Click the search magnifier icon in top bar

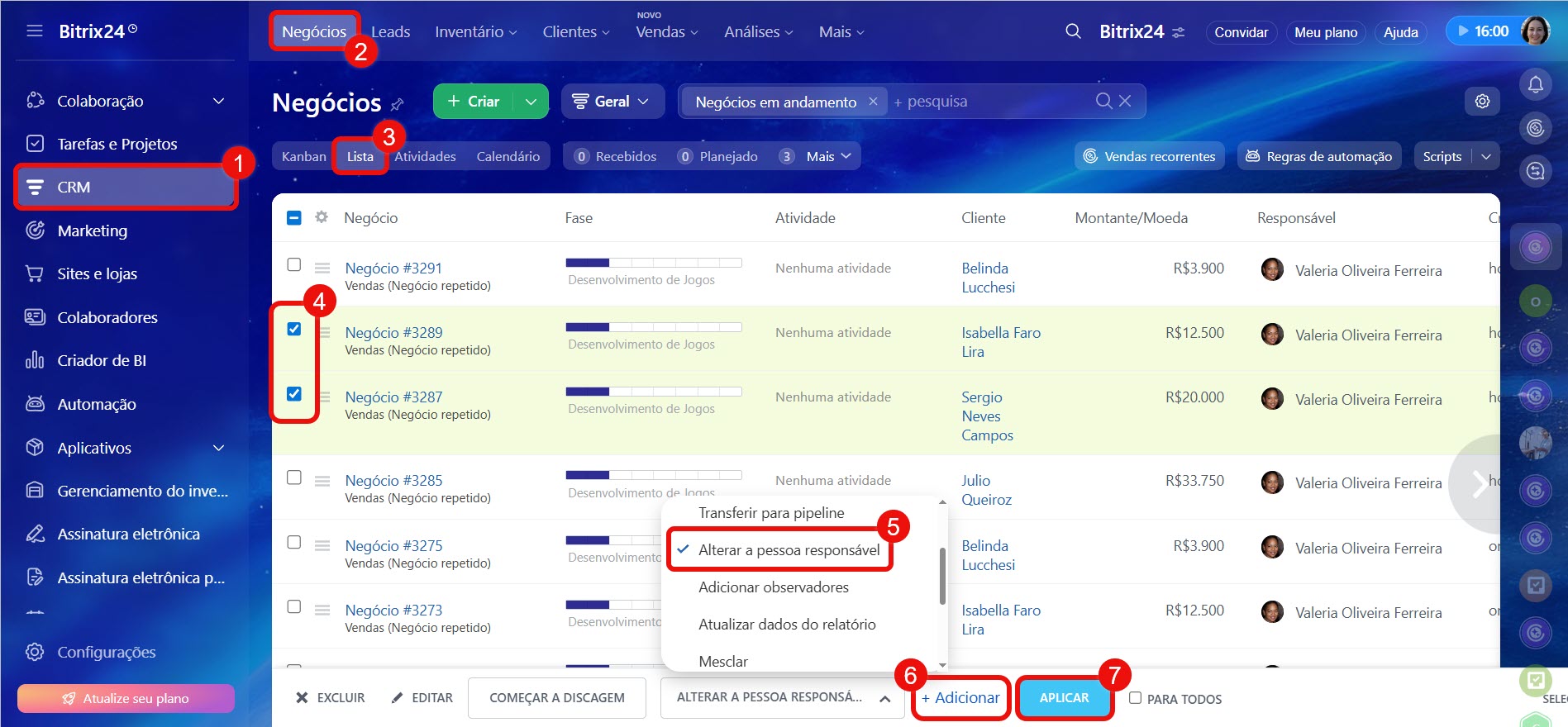click(1073, 31)
